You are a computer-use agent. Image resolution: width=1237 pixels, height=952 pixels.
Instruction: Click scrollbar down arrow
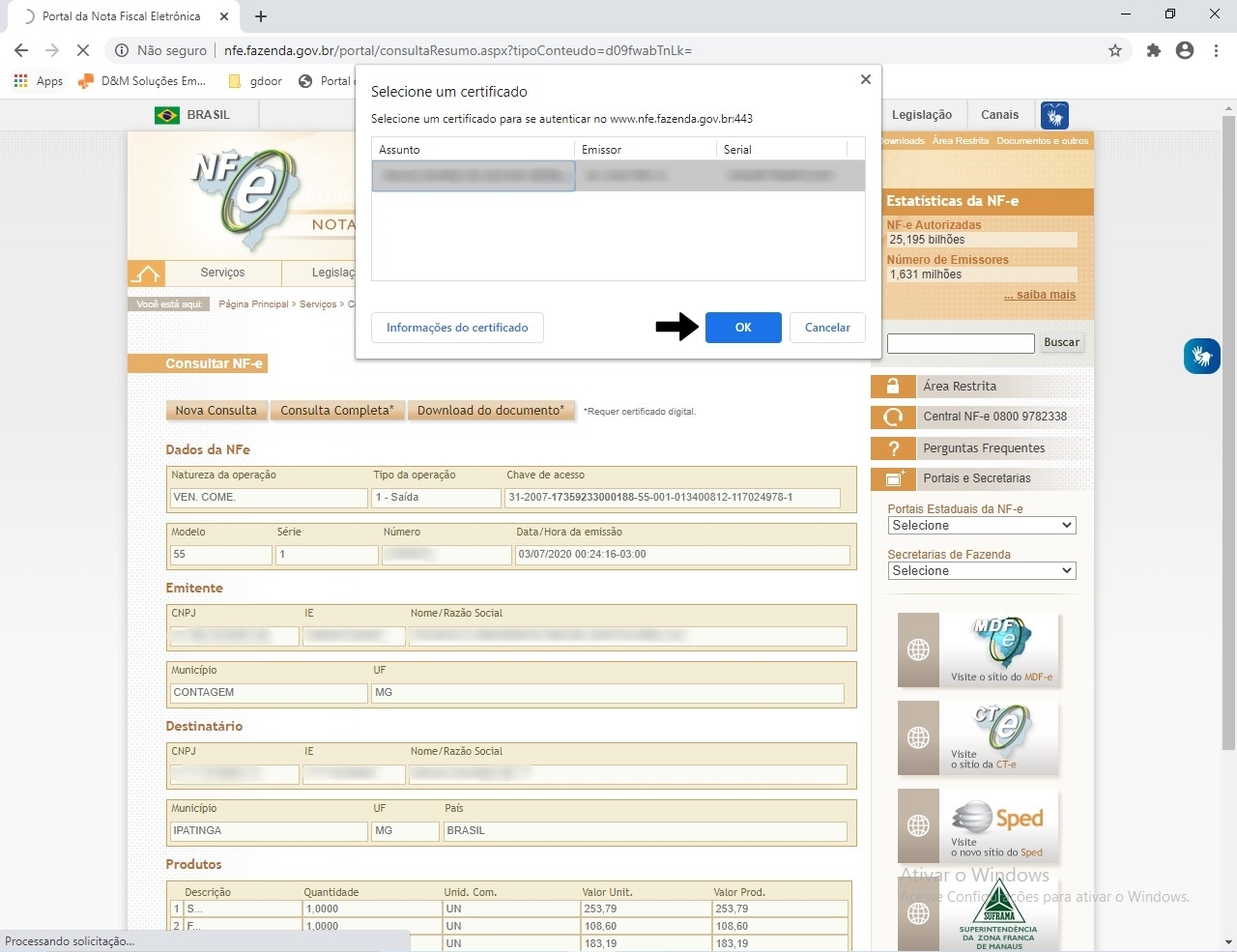[1228, 942]
